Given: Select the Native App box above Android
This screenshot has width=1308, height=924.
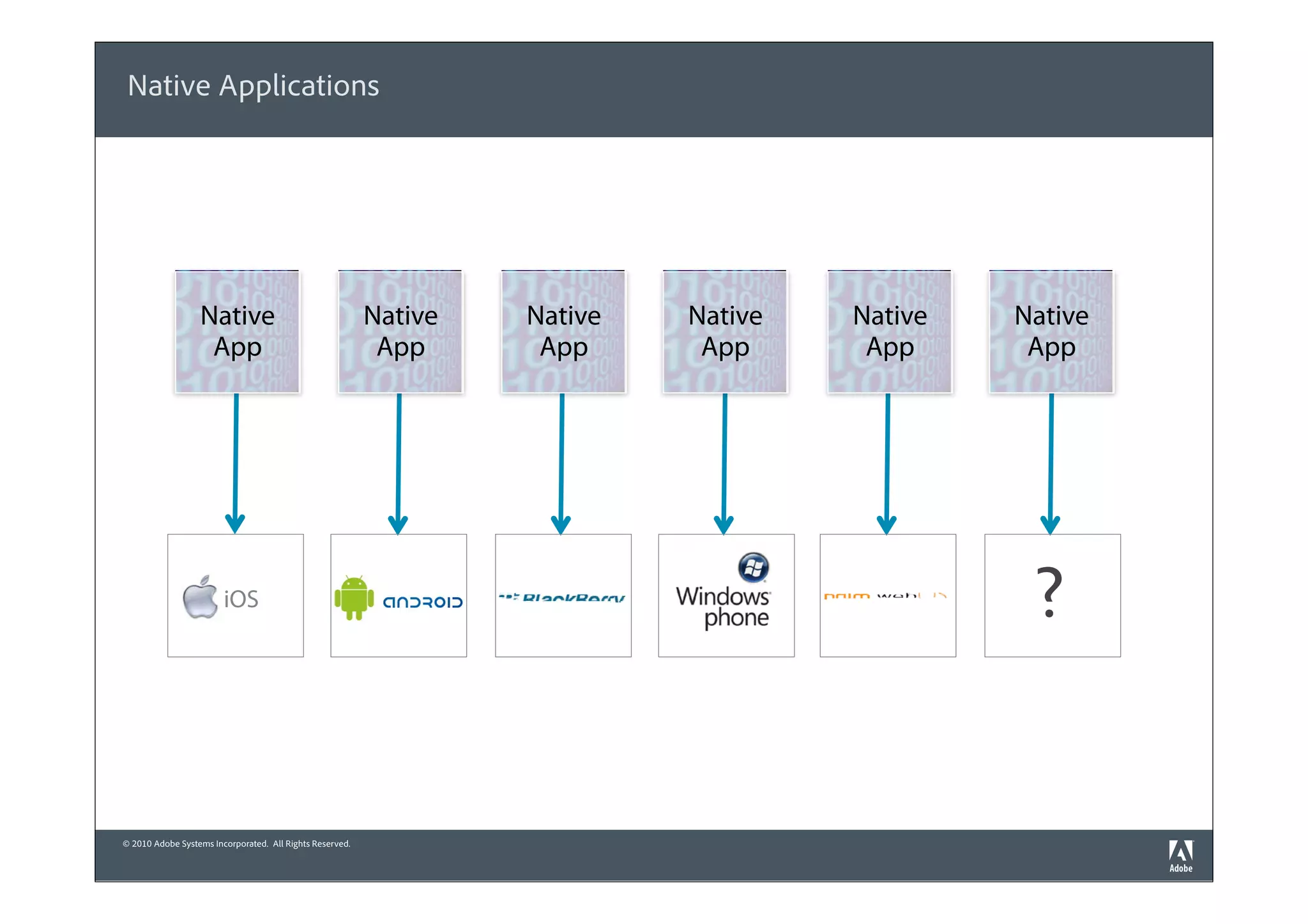Looking at the screenshot, I should (400, 331).
